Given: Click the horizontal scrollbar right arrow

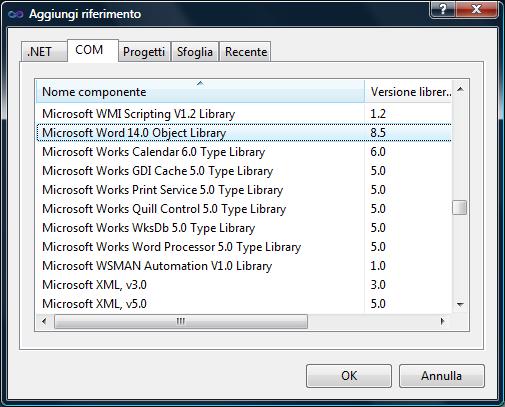Looking at the screenshot, I should point(443,321).
